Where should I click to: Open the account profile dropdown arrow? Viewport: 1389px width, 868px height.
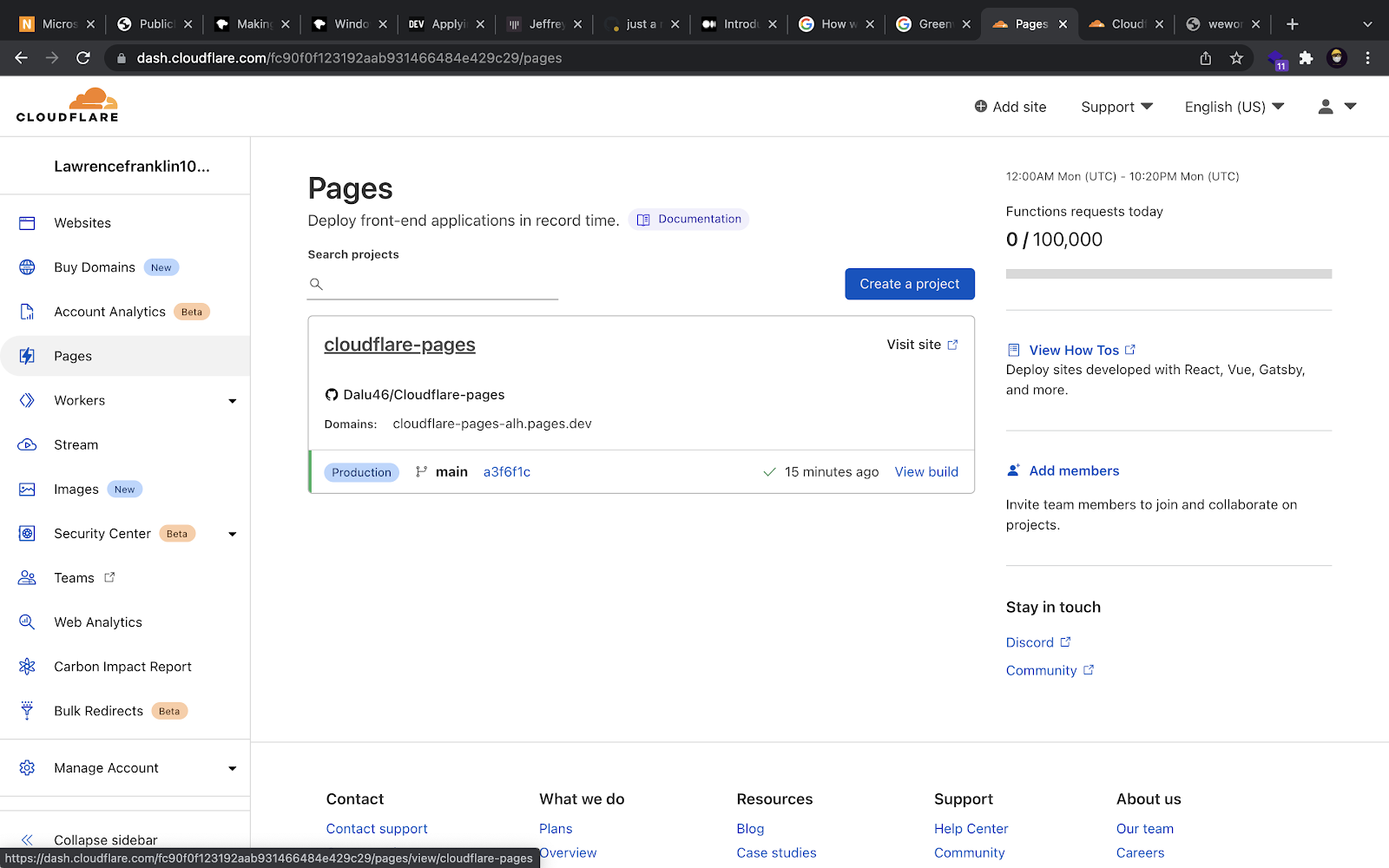point(1351,106)
